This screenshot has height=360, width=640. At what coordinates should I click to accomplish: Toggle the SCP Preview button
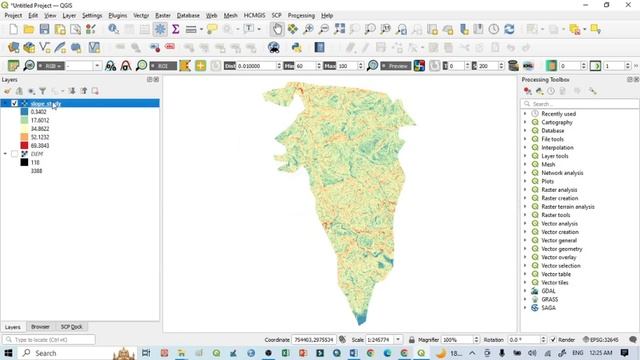pyautogui.click(x=396, y=66)
